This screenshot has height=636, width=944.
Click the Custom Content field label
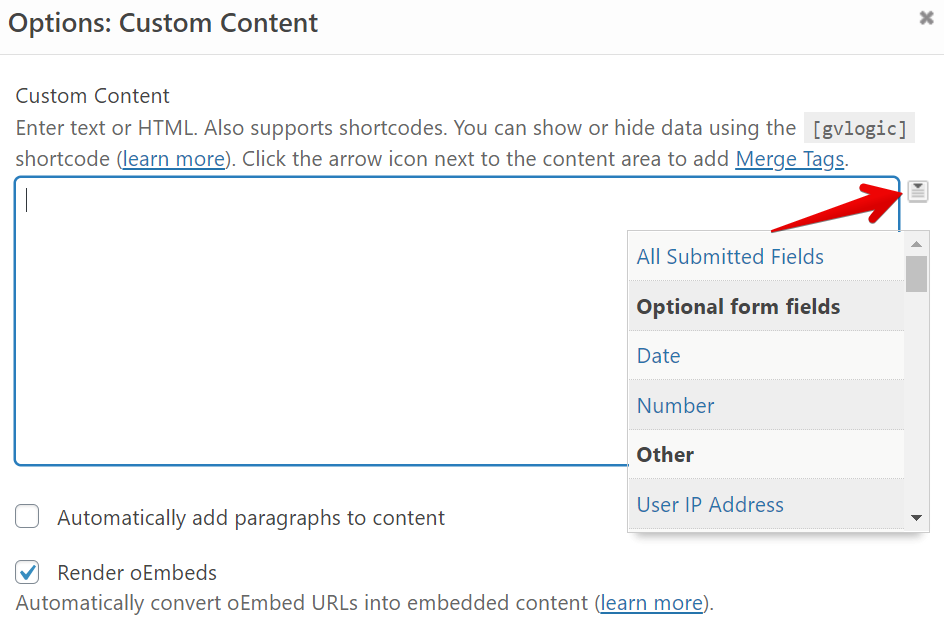pos(93,96)
